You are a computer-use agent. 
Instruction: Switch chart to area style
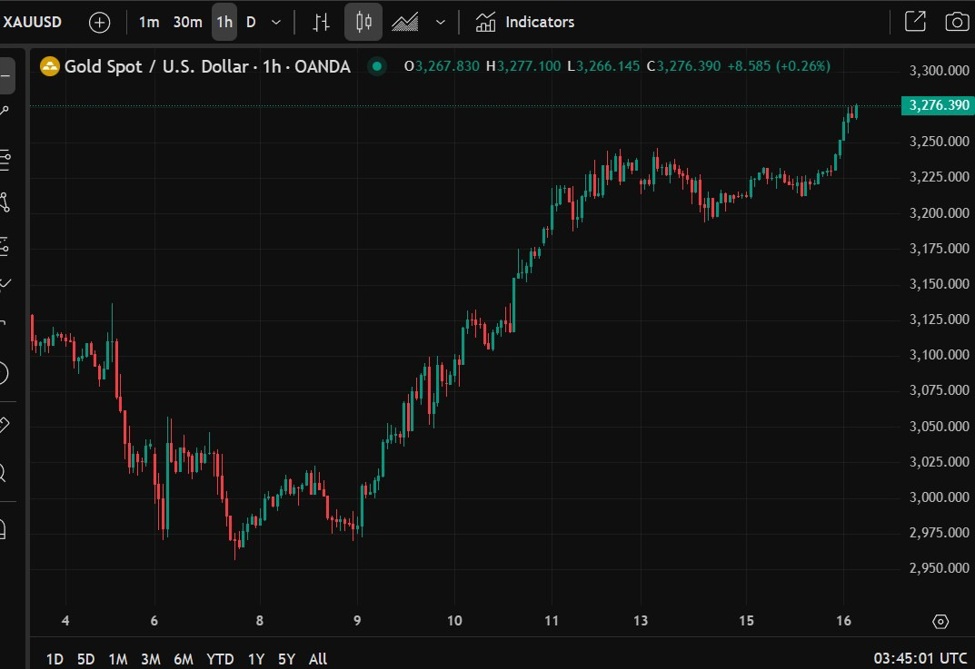pos(404,21)
